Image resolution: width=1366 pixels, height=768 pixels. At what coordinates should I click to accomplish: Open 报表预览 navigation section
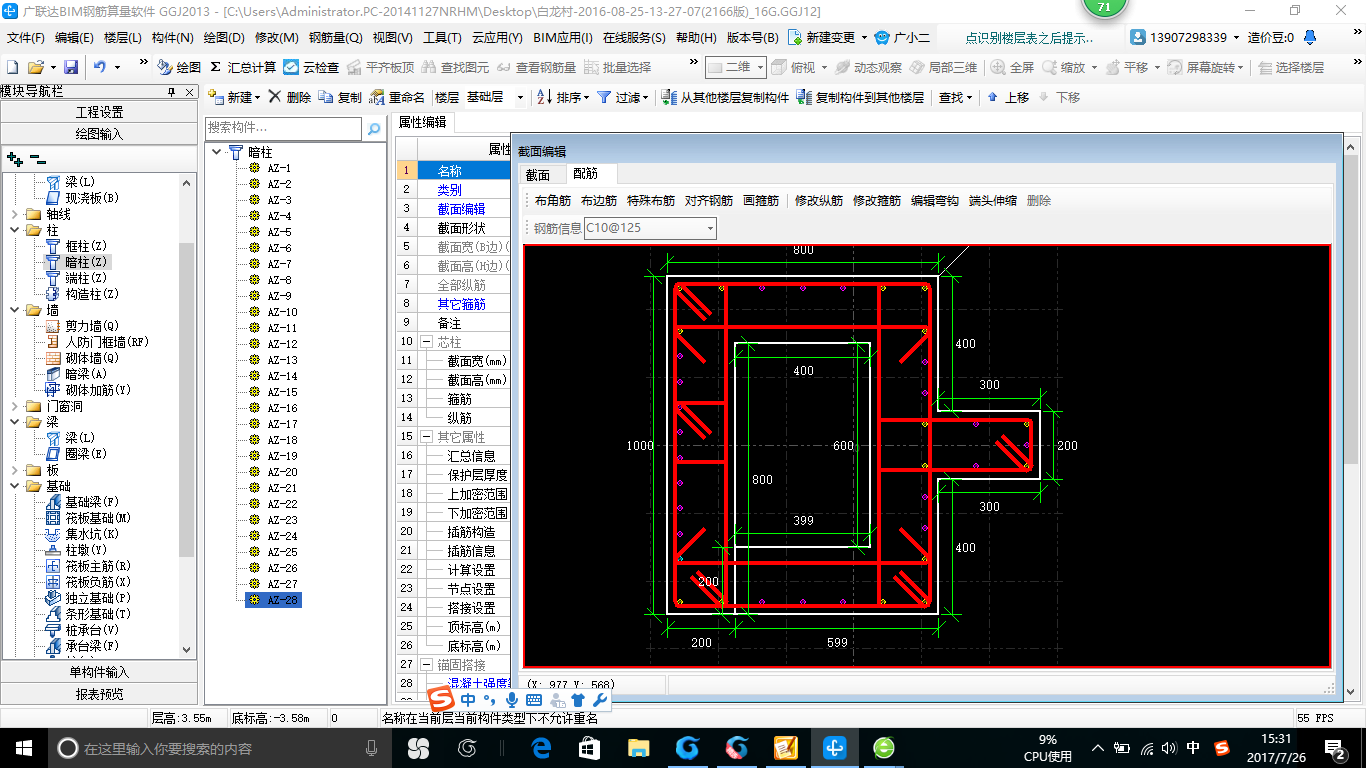pyautogui.click(x=99, y=693)
